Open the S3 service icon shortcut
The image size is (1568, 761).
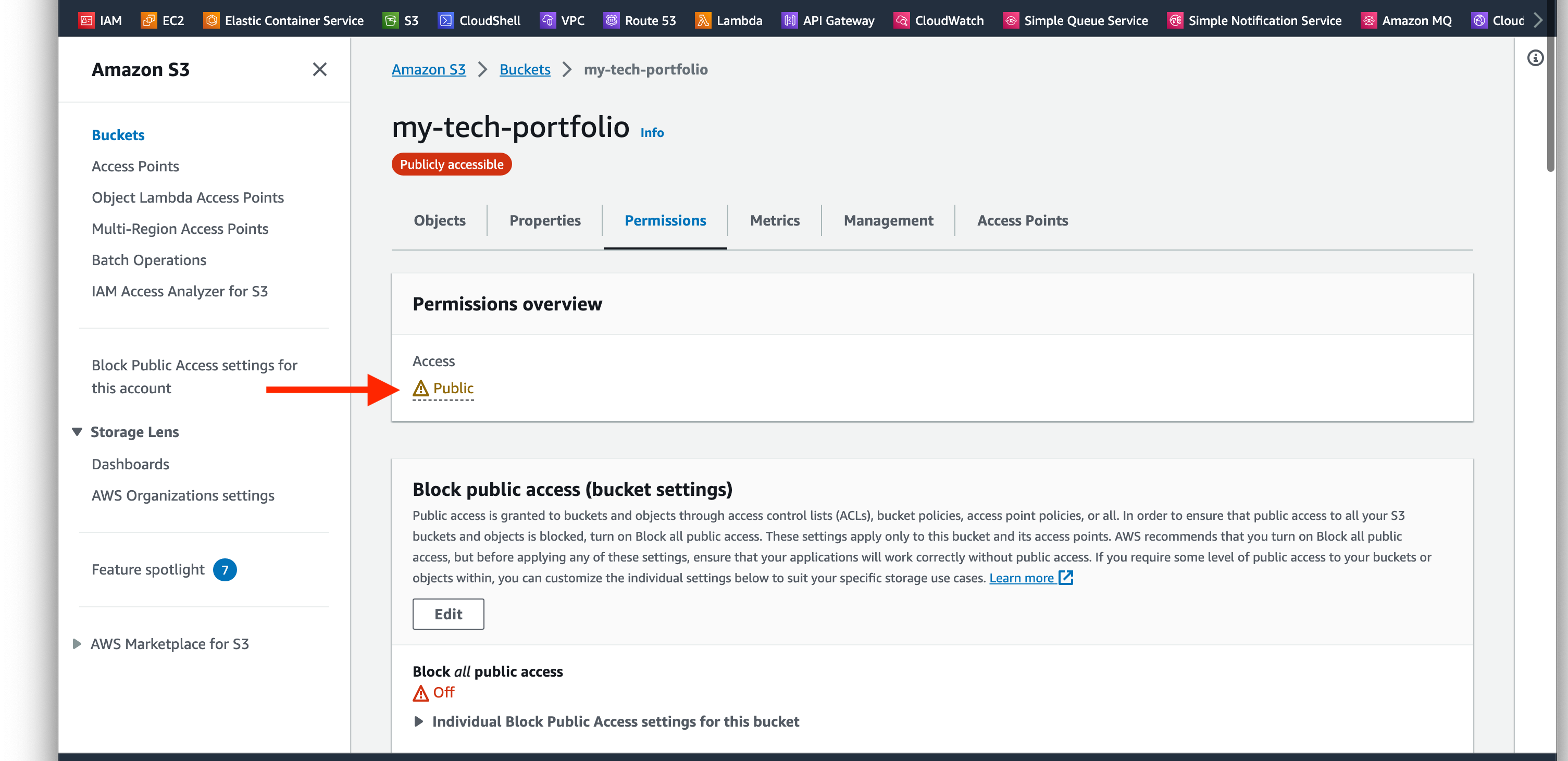click(x=390, y=20)
